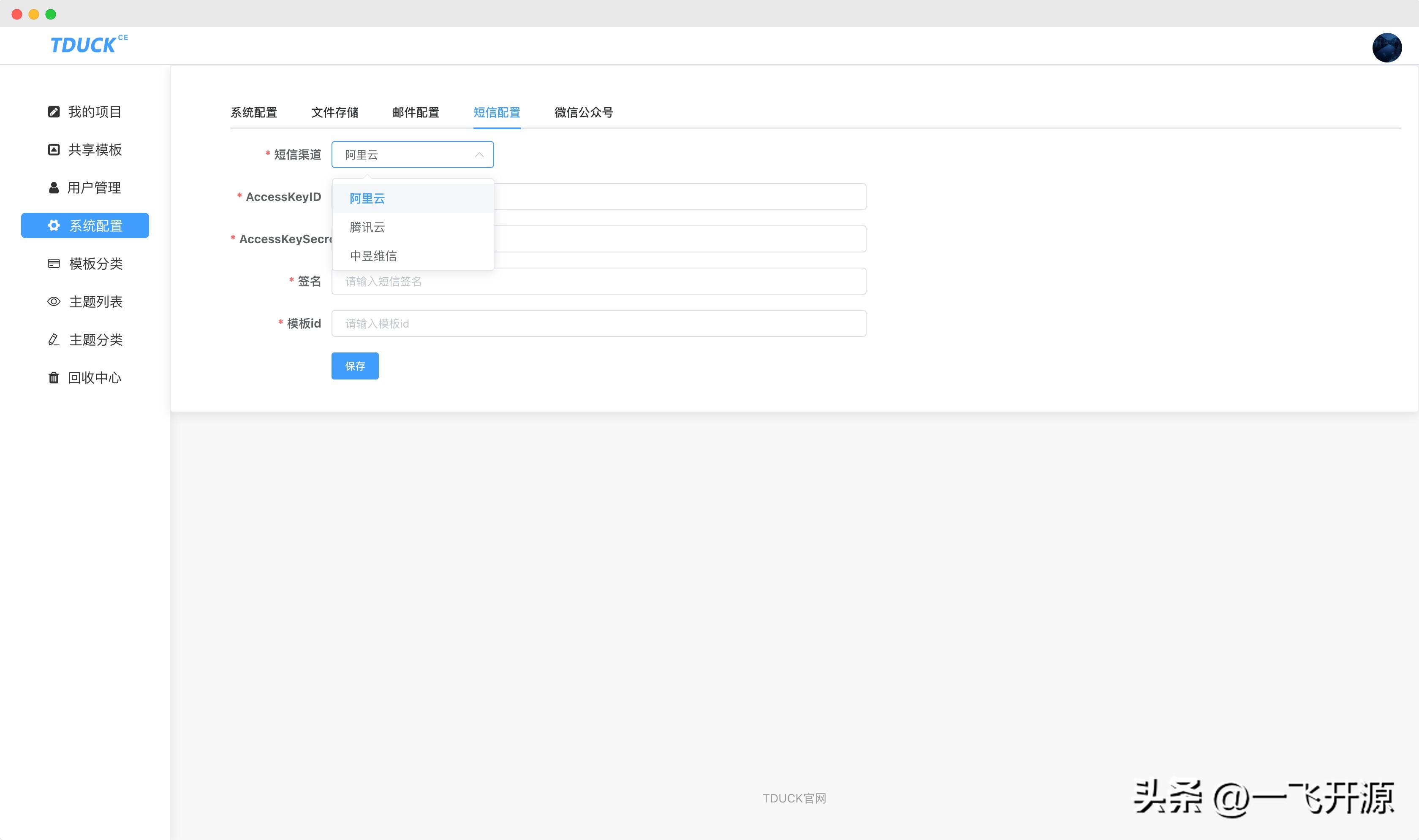Screen dimensions: 1419x840
Task: Open the user avatar menu
Action: coord(1387,47)
